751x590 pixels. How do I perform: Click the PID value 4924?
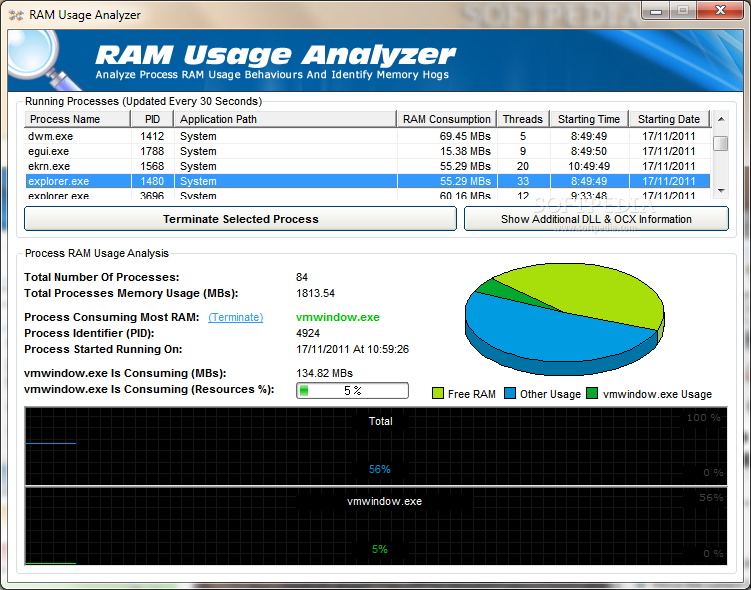[x=308, y=333]
